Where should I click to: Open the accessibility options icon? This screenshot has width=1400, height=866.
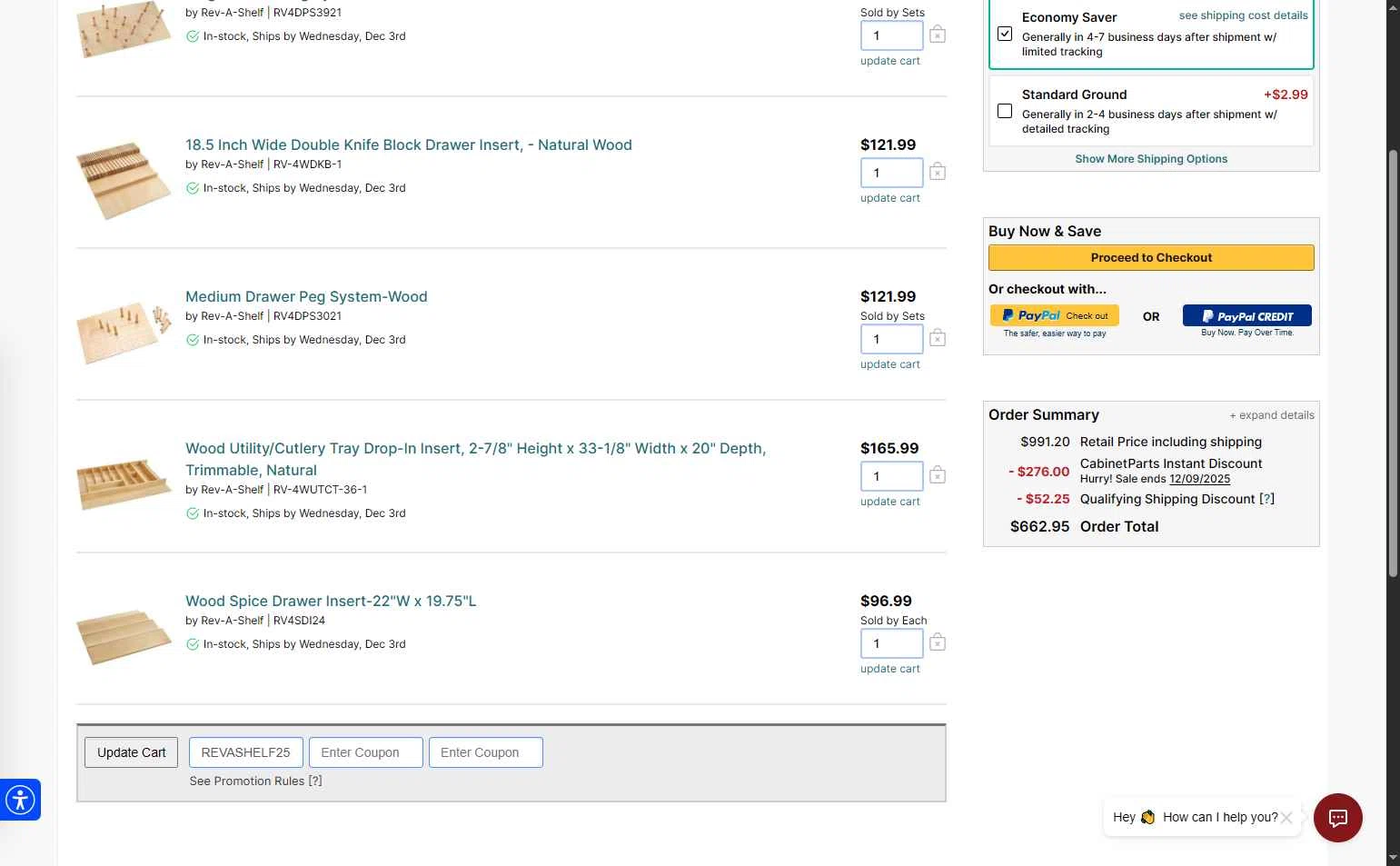(x=20, y=800)
